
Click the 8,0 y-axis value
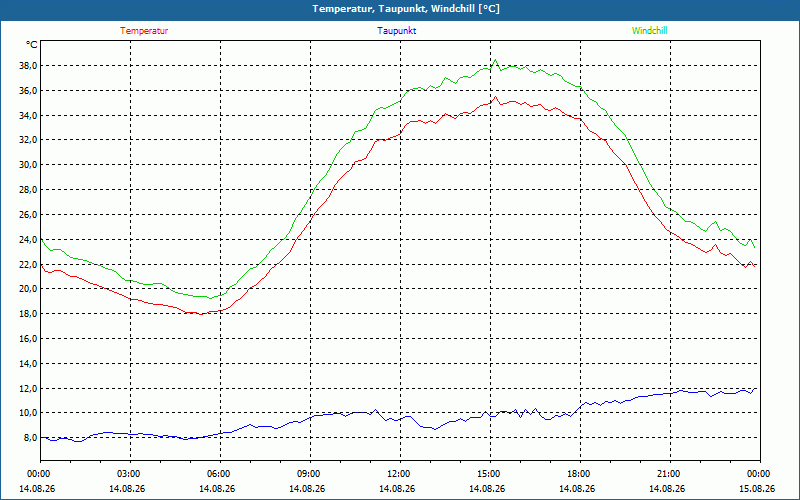point(30,438)
